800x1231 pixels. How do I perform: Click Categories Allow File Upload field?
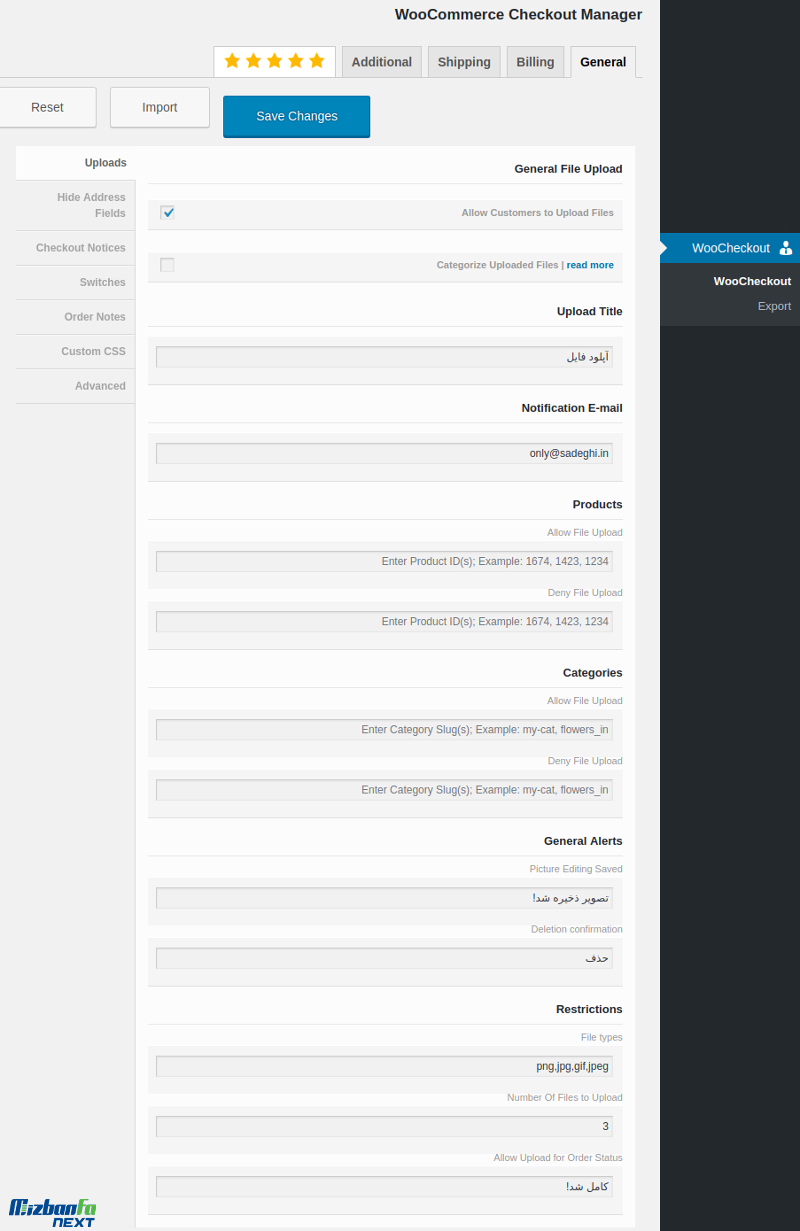click(384, 730)
